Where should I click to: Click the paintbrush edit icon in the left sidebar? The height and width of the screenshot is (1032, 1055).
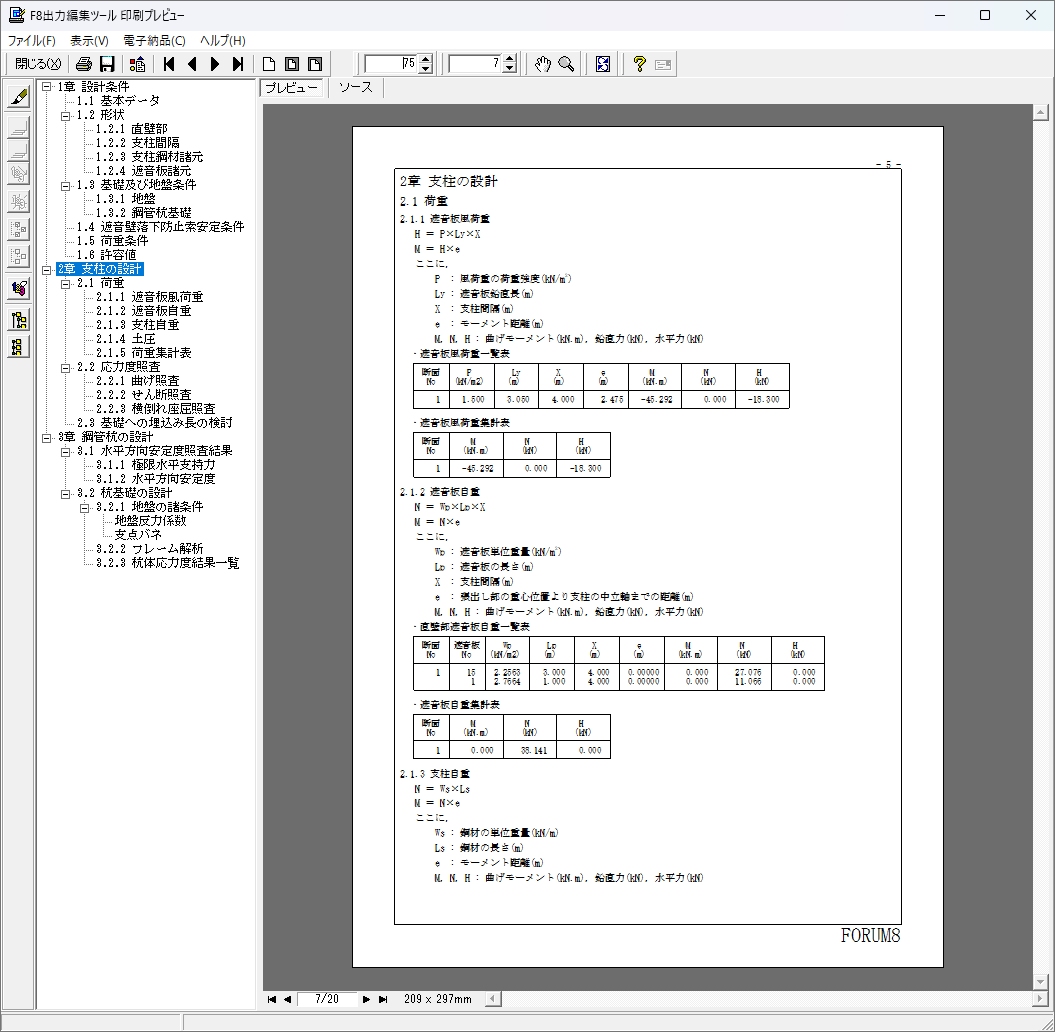tap(18, 97)
